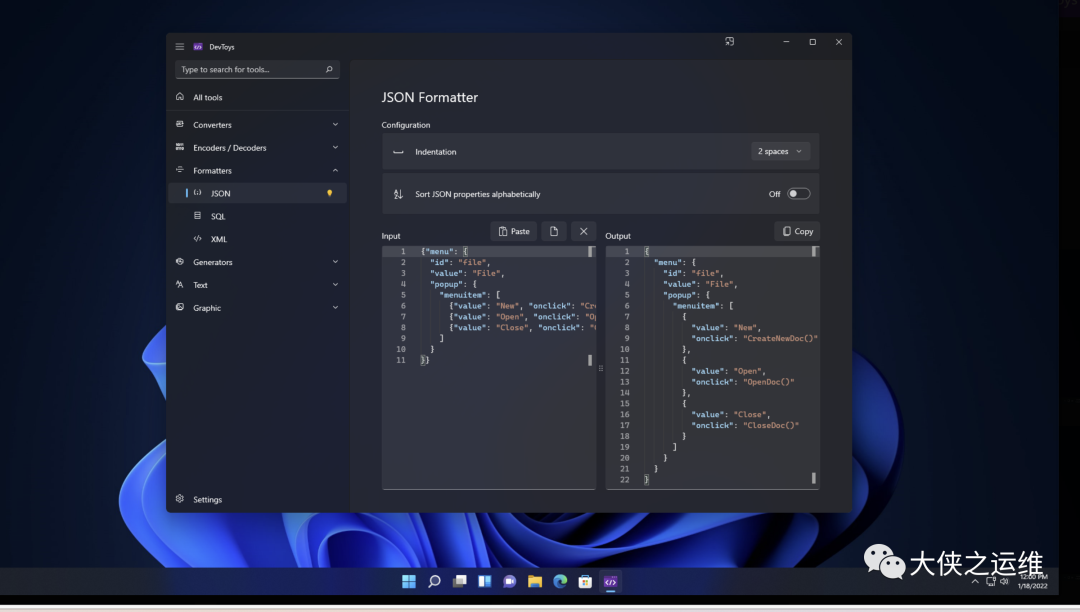
Task: Open Task View from the taskbar
Action: (459, 582)
